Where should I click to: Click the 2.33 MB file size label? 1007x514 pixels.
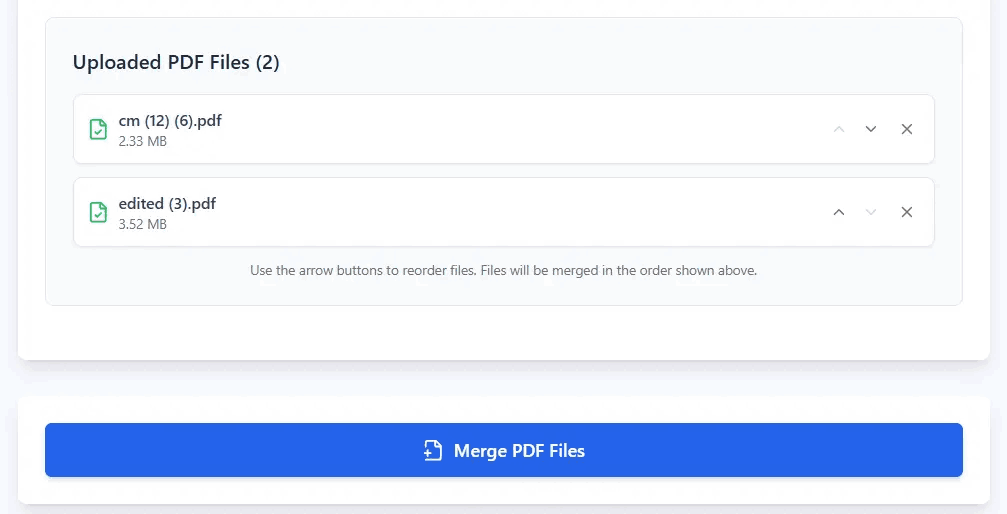[142, 142]
